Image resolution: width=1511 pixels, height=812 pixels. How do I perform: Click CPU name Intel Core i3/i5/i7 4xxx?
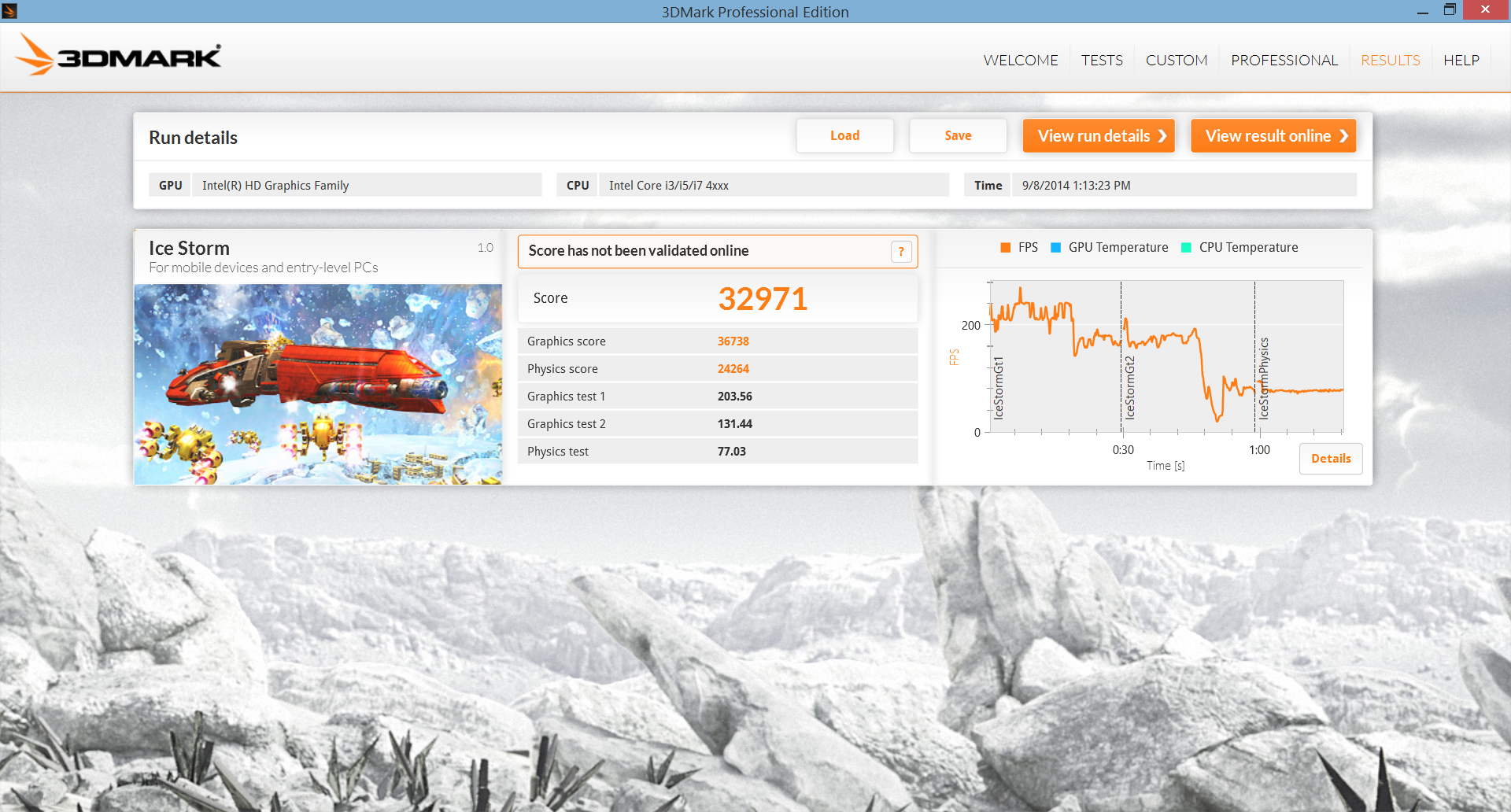click(x=669, y=186)
